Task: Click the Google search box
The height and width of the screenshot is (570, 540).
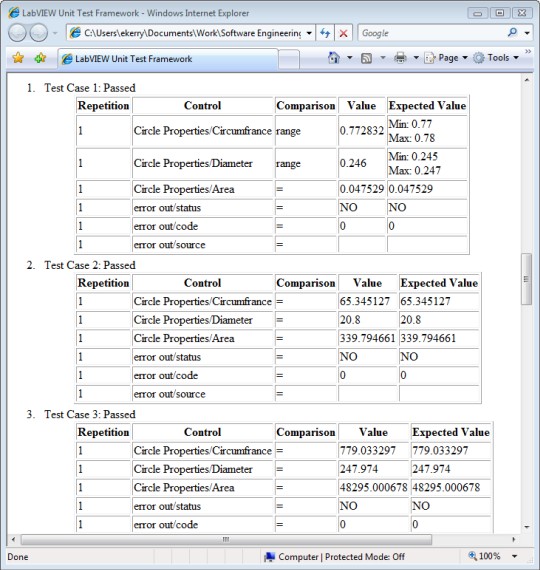Action: pyautogui.click(x=431, y=33)
